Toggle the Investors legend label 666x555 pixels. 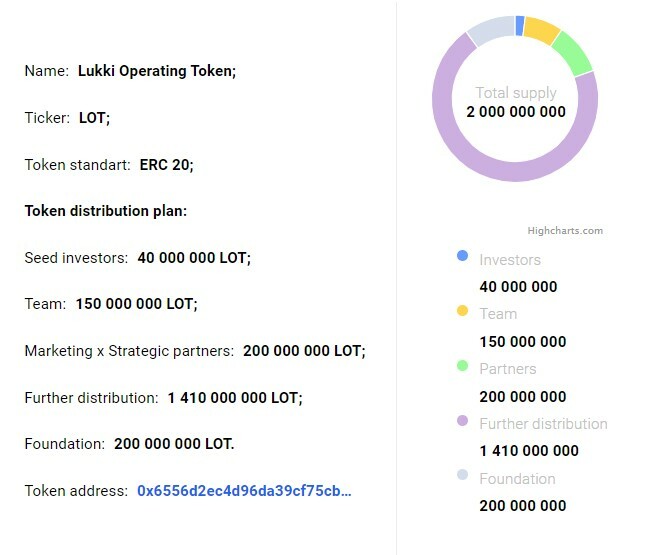click(x=510, y=259)
